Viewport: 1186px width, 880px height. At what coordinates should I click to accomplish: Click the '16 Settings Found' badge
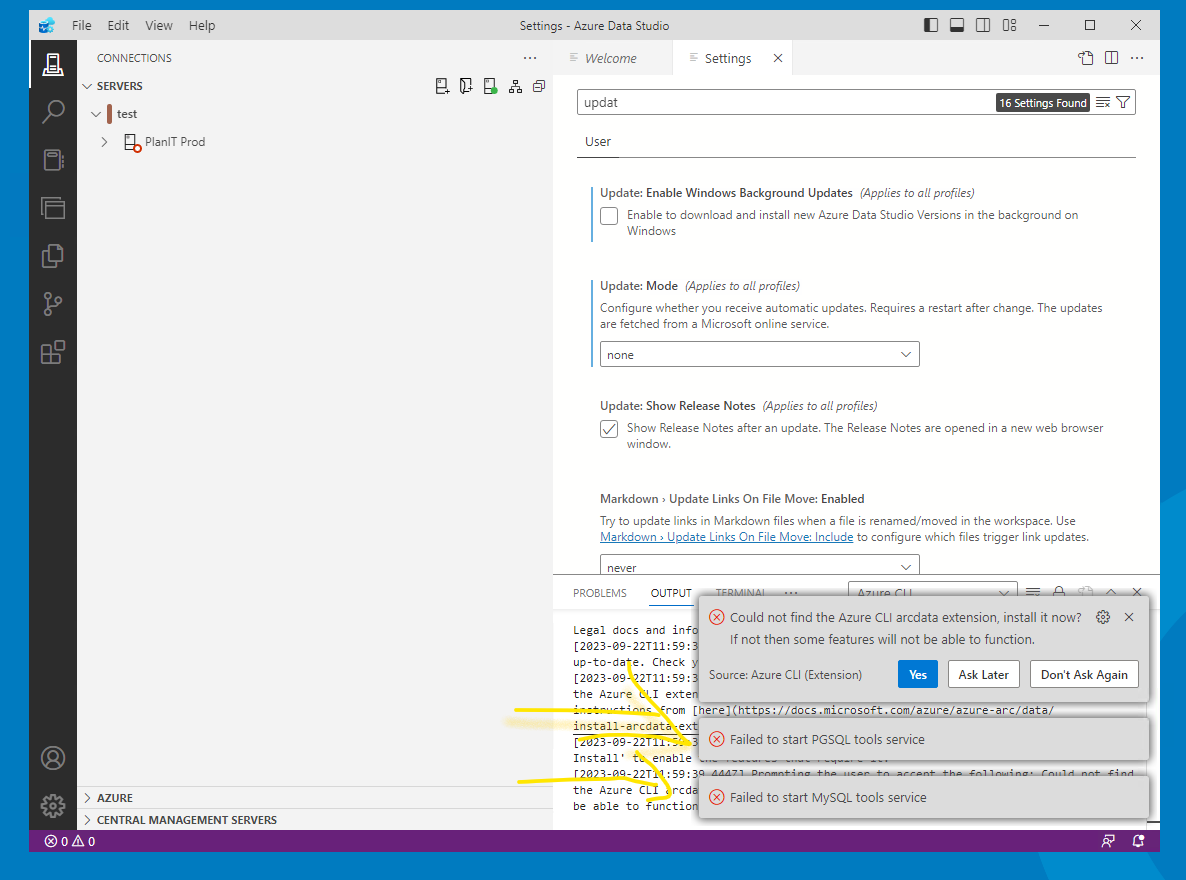pos(1042,103)
